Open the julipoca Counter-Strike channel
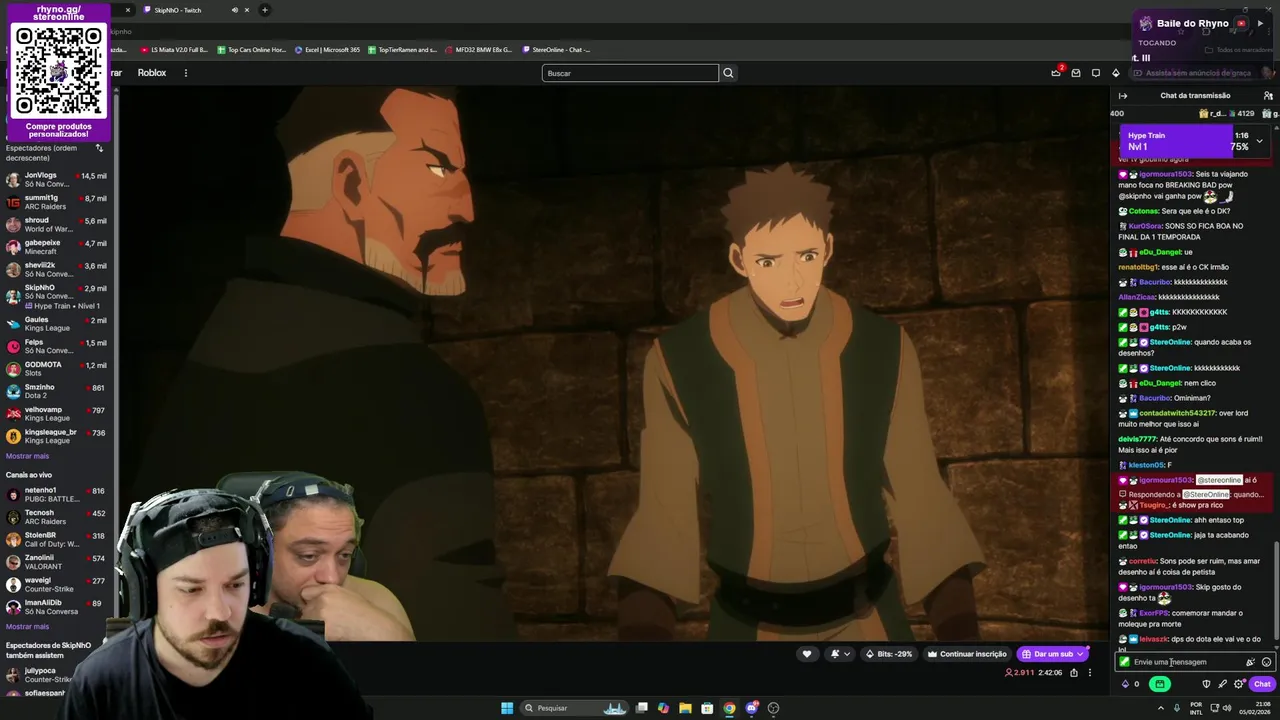The width and height of the screenshot is (1280, 720). coord(57,675)
